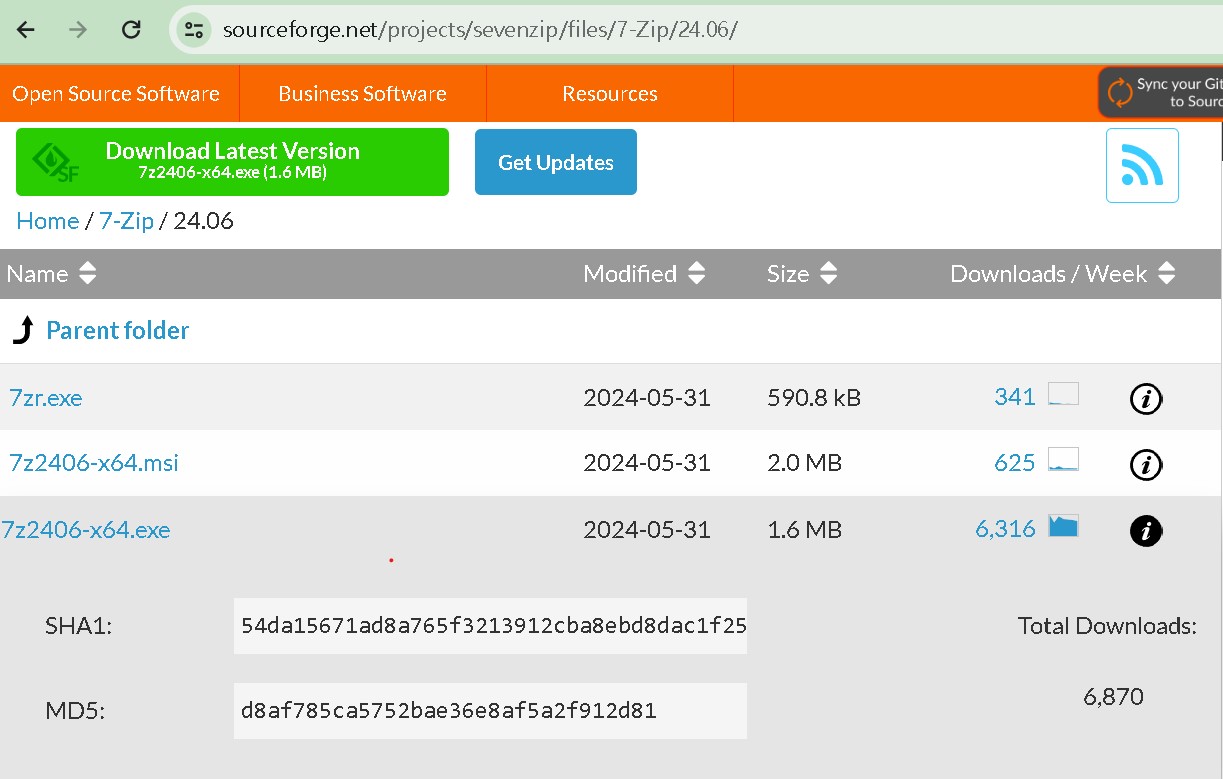
Task: Go to Home breadcrumb link
Action: point(48,221)
